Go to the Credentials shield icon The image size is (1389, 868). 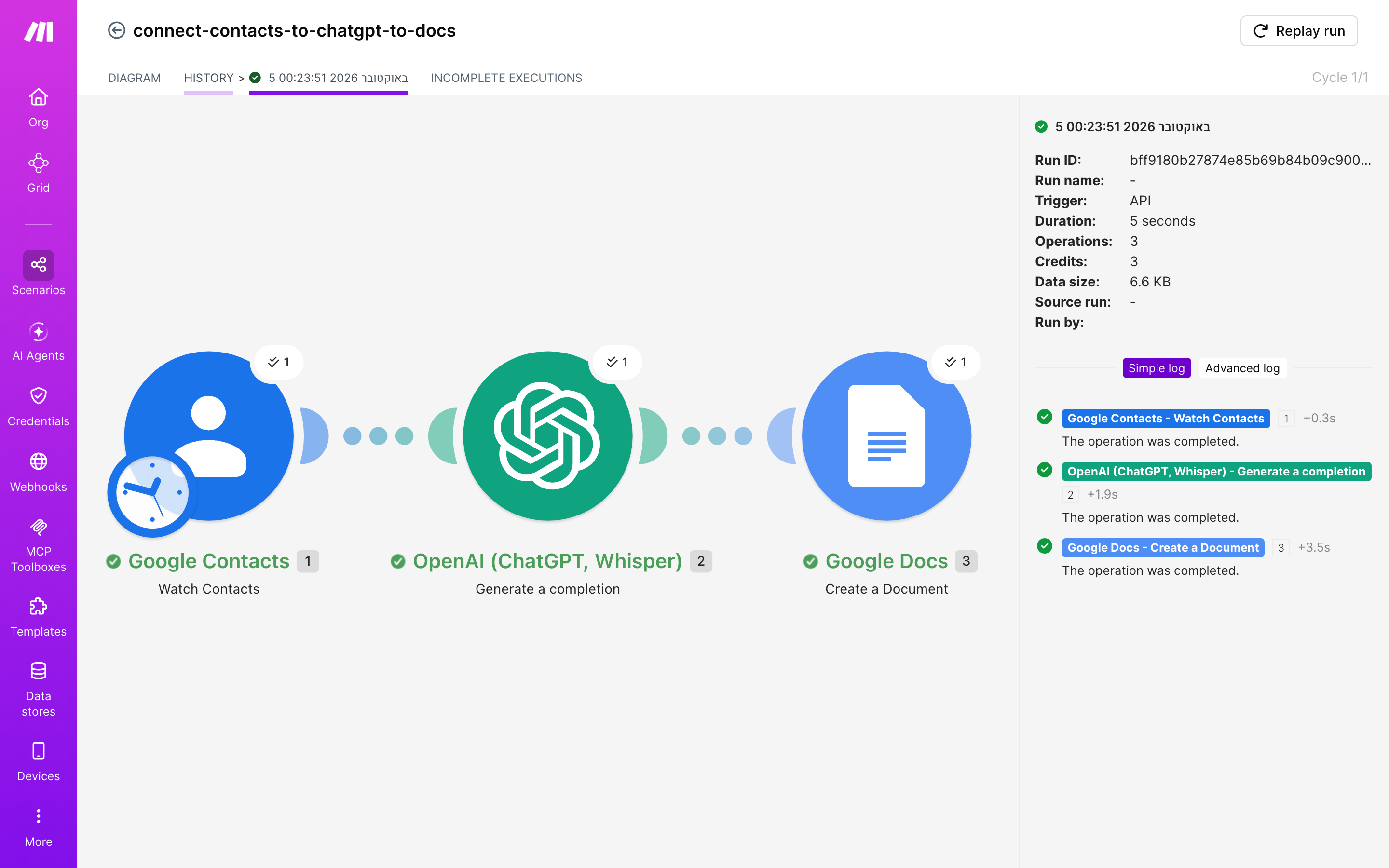(x=39, y=396)
